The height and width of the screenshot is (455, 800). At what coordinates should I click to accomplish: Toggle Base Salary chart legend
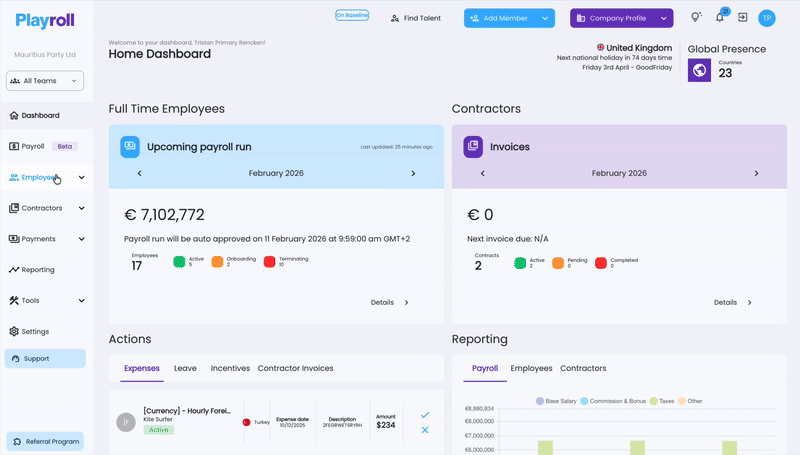(x=556, y=401)
